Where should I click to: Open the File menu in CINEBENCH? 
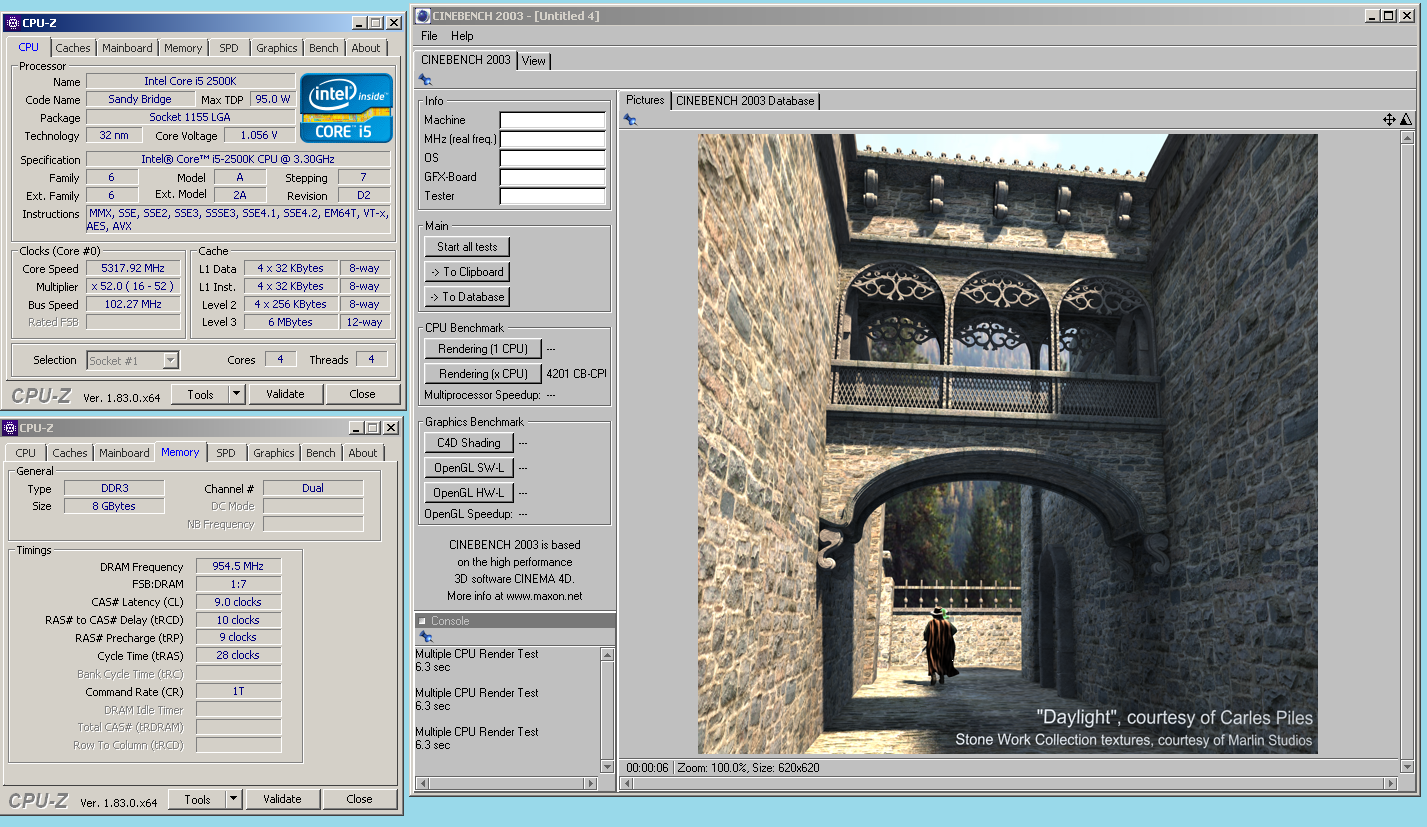429,36
